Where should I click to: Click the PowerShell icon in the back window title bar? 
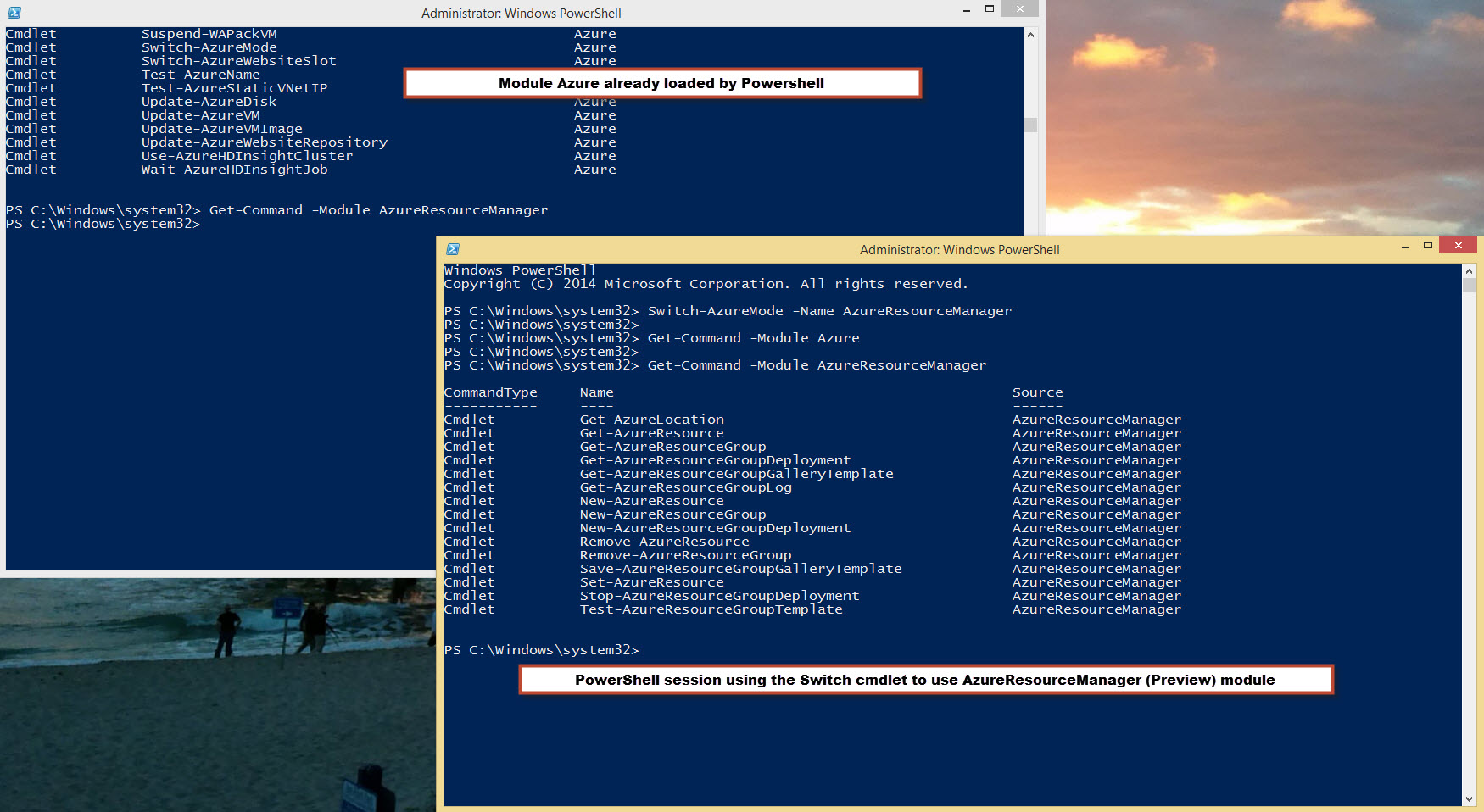(14, 13)
